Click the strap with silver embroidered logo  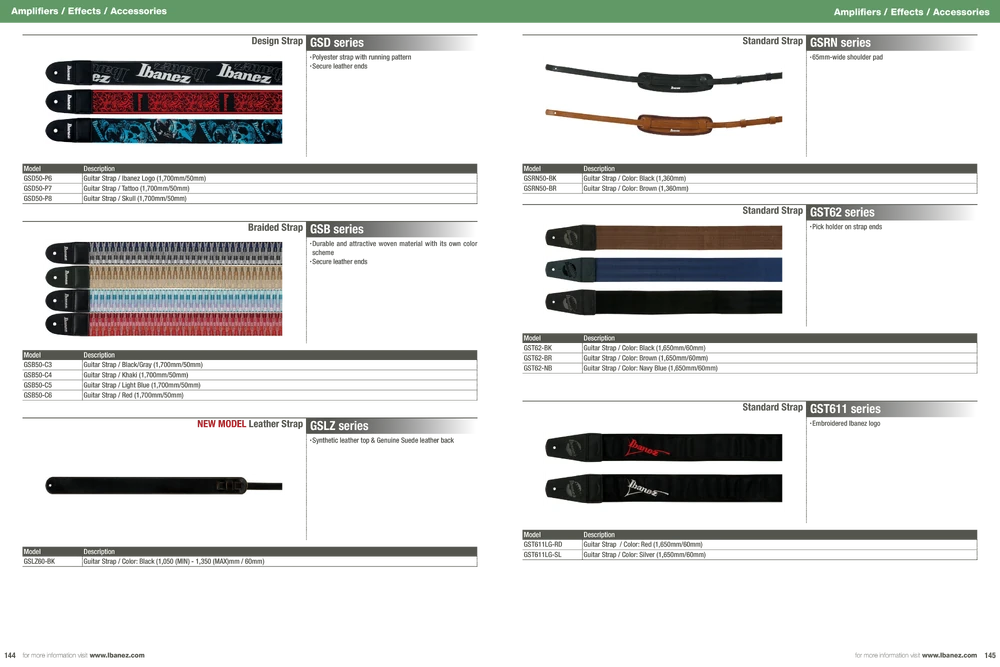tap(664, 488)
